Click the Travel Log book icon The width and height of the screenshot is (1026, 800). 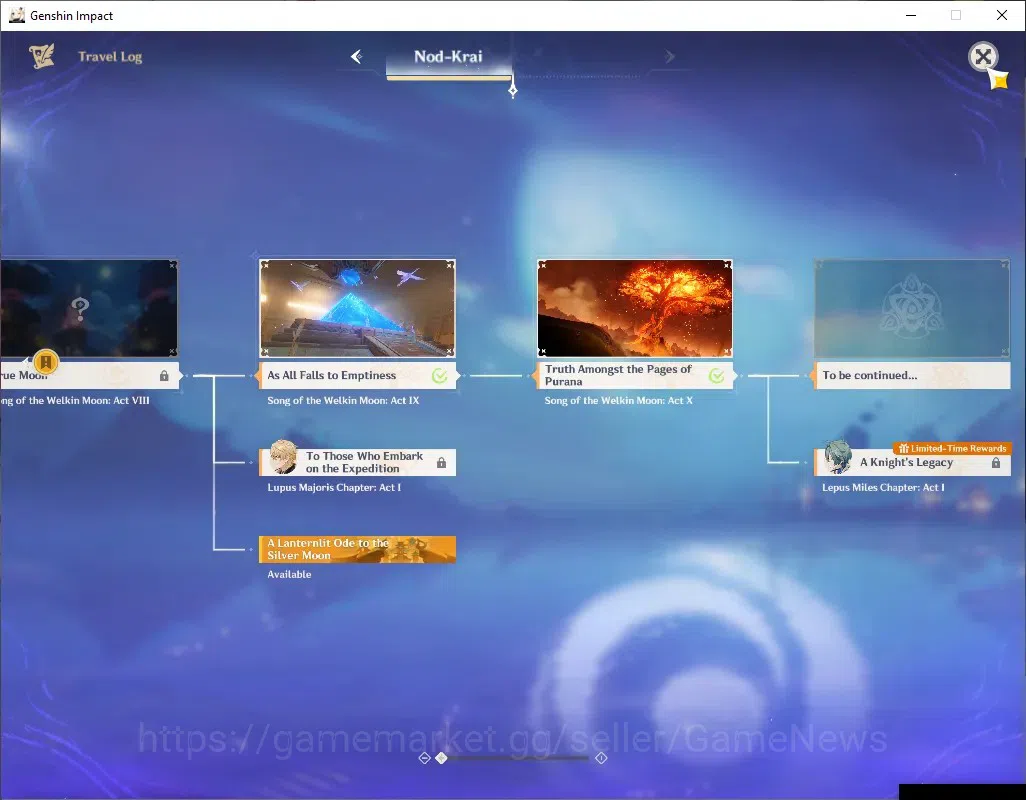click(41, 56)
